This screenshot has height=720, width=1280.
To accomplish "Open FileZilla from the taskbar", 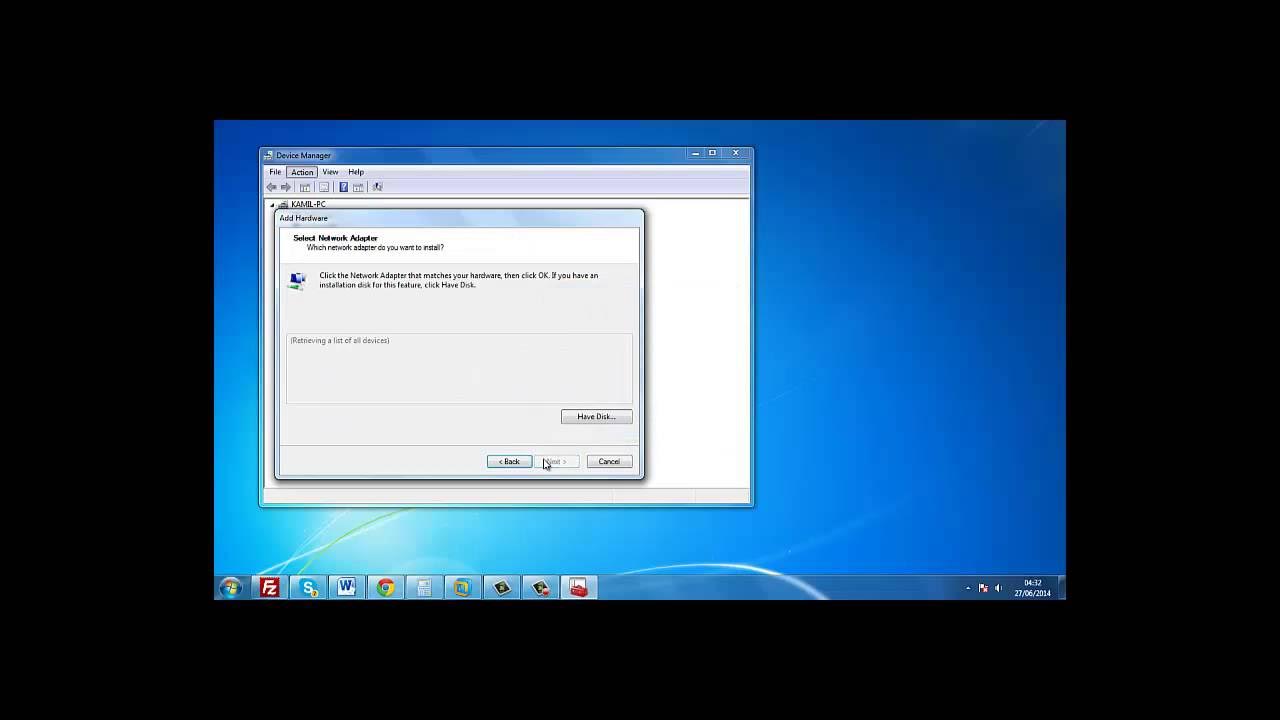I will [x=269, y=587].
